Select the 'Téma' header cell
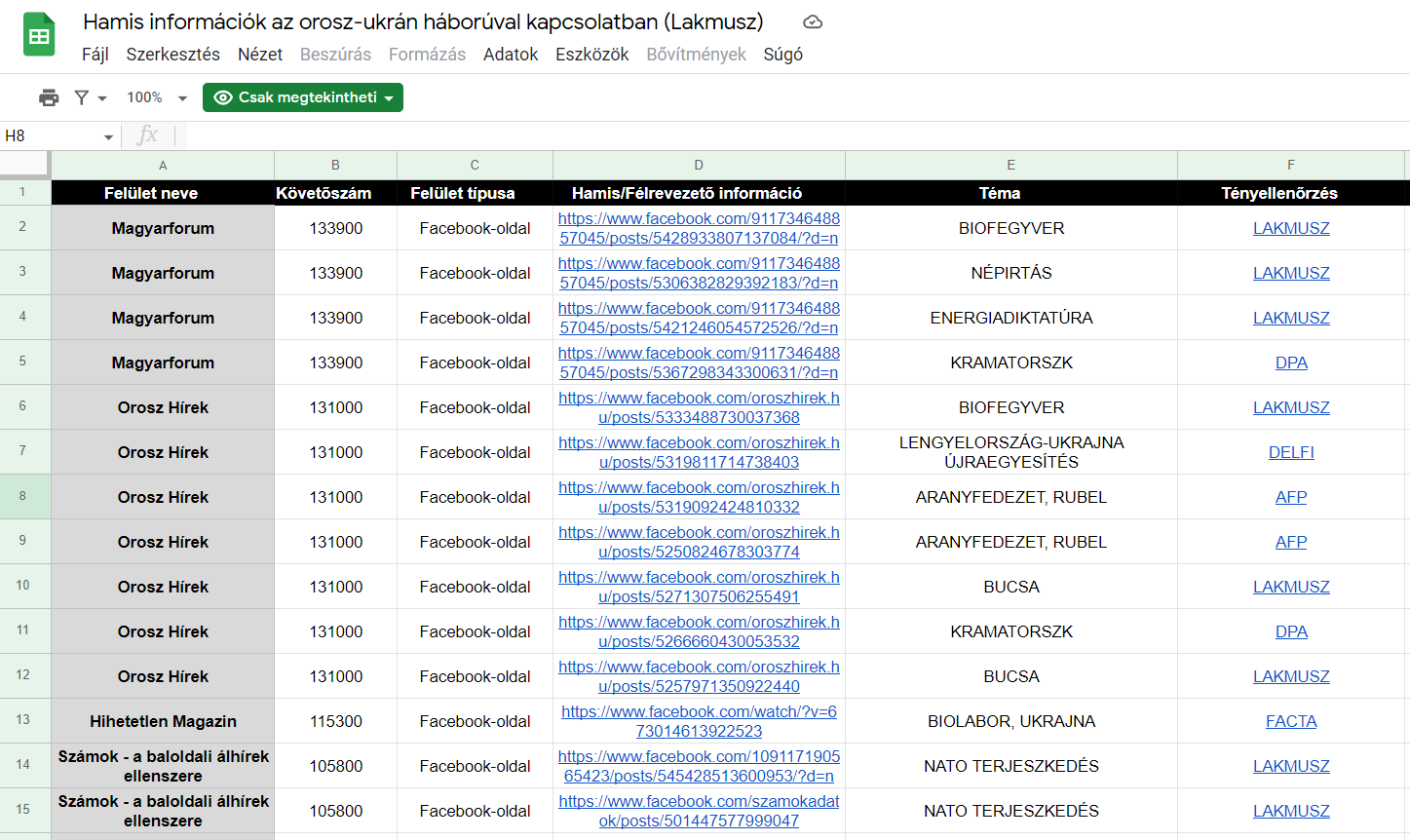Screen dimensions: 1410x840 [x=1011, y=193]
